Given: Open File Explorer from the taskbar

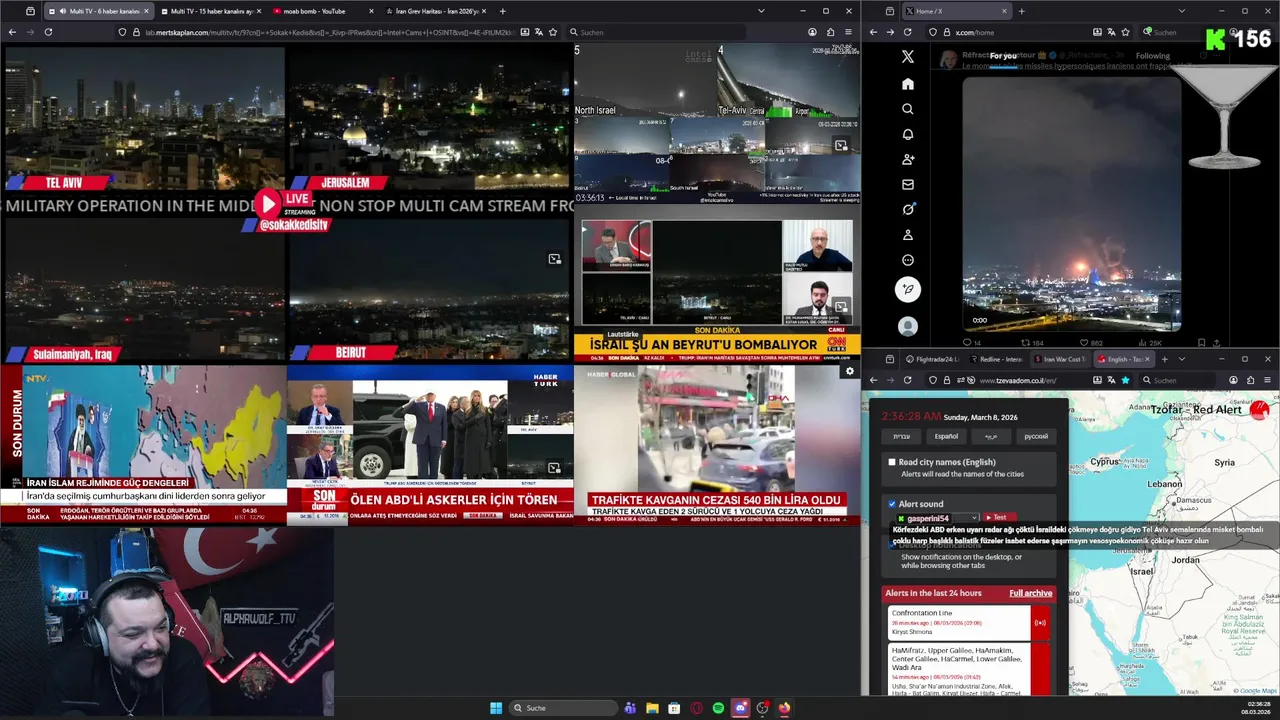Looking at the screenshot, I should tap(652, 708).
